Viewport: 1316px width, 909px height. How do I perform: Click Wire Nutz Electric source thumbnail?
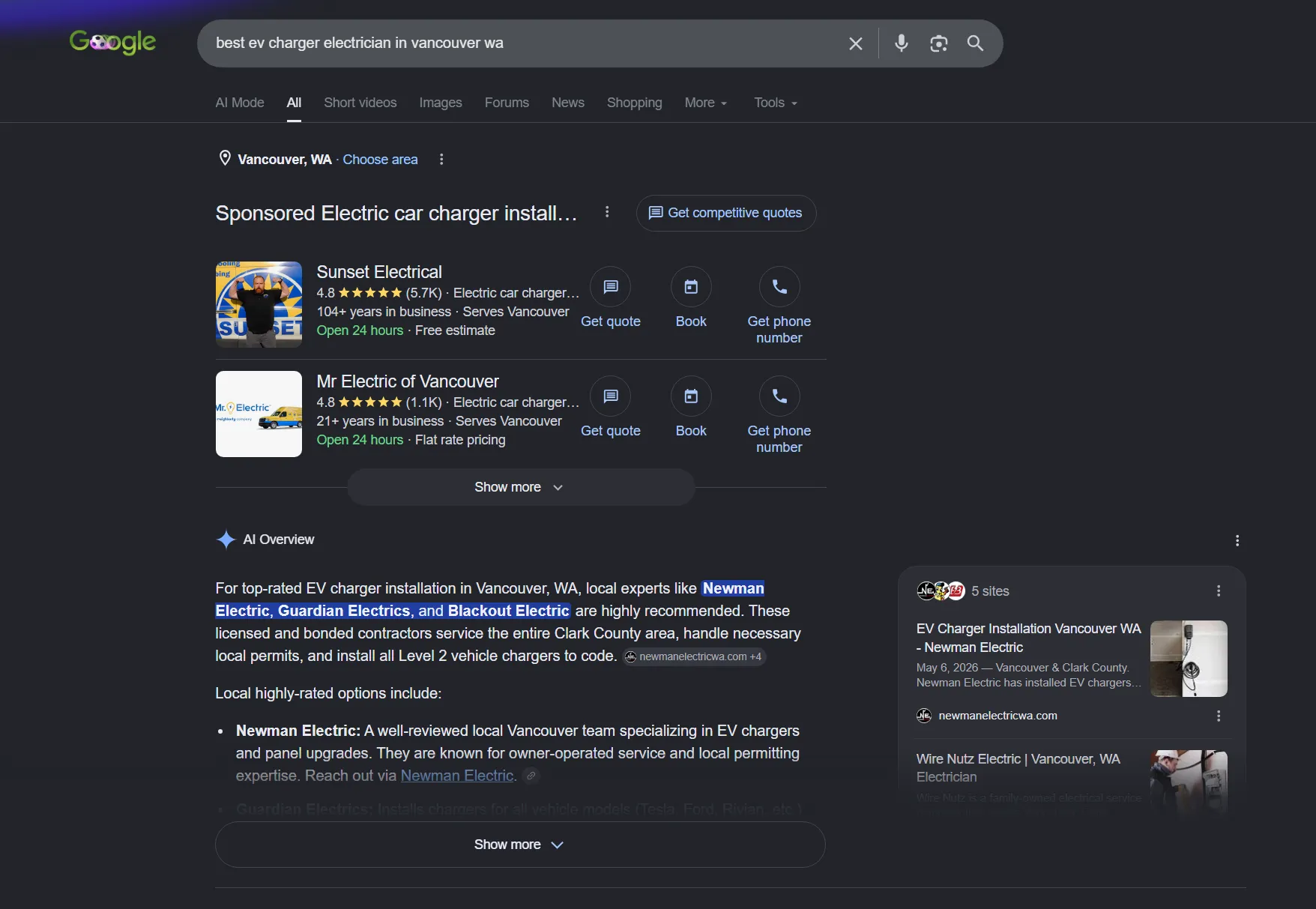1189,782
